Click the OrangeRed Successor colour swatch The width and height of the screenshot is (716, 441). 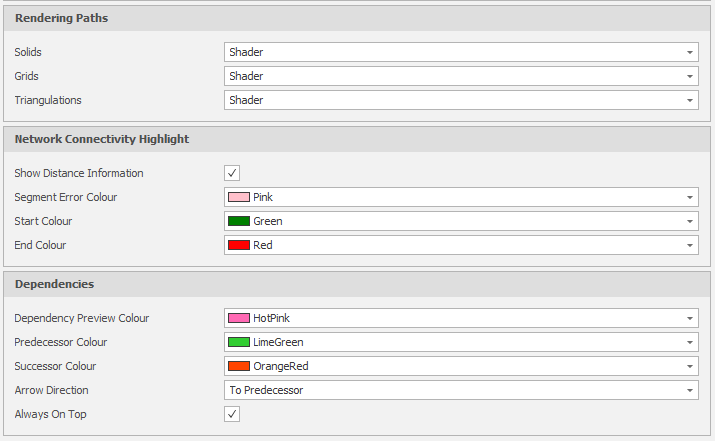point(239,366)
